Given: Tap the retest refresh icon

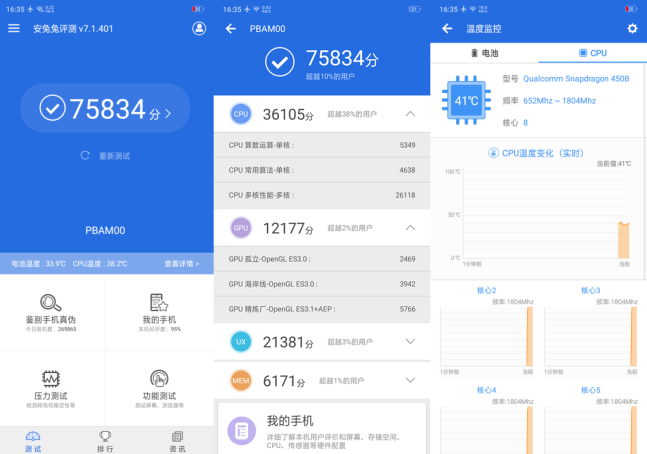Looking at the screenshot, I should pos(85,155).
